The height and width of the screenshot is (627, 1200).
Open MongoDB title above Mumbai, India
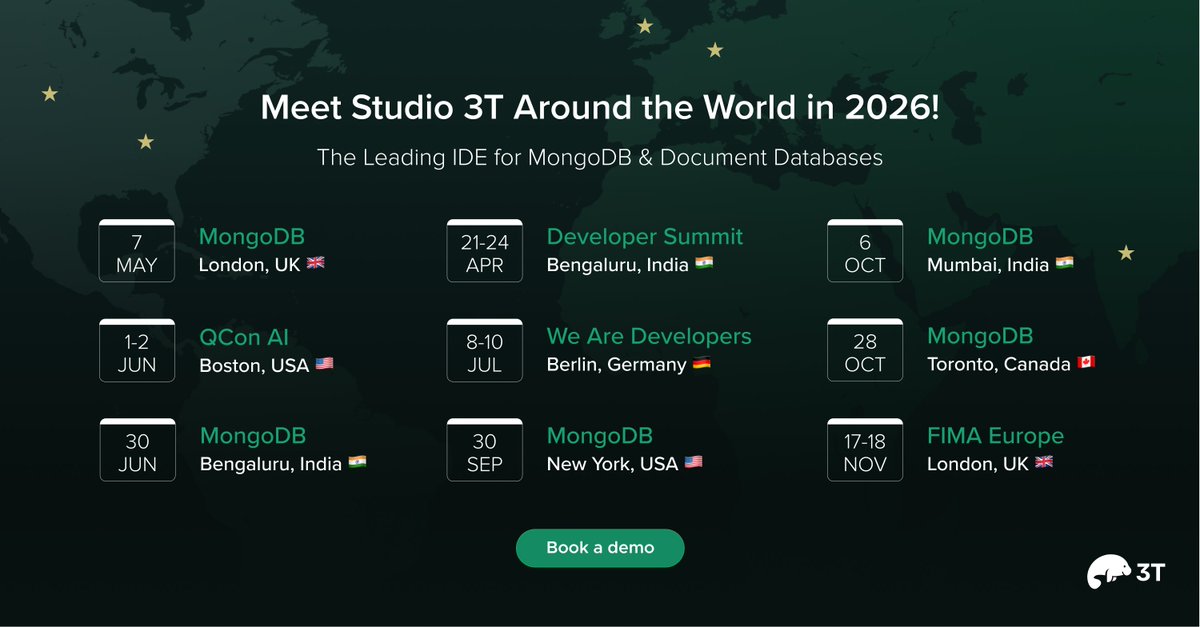tap(980, 237)
